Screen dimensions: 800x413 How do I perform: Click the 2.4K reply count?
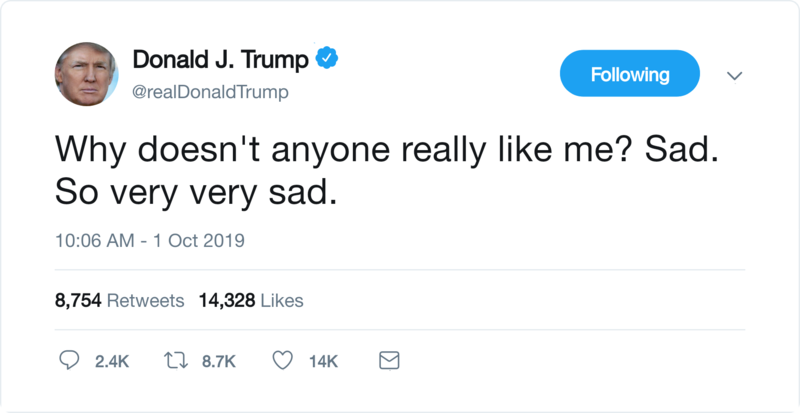pyautogui.click(x=112, y=361)
